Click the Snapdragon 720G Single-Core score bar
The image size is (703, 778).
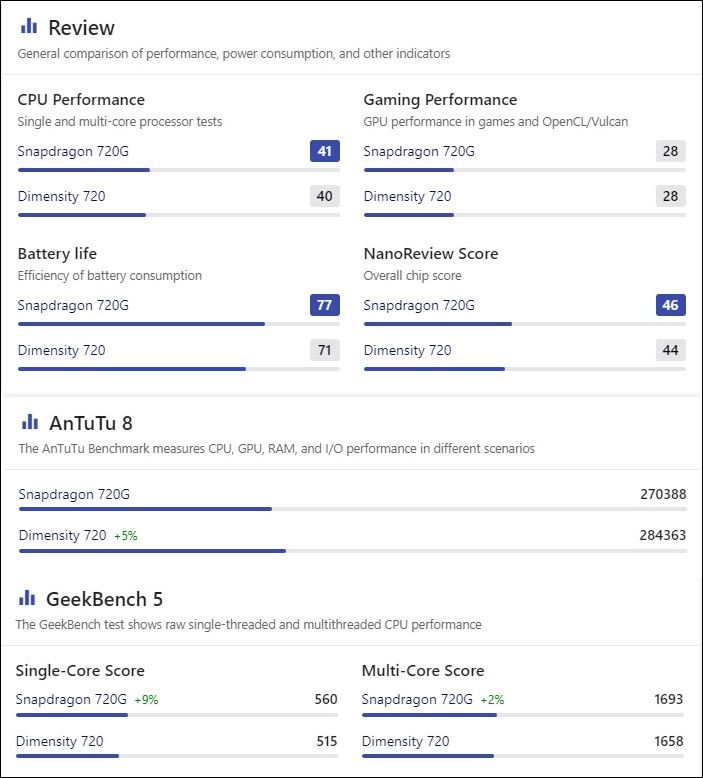point(177,715)
